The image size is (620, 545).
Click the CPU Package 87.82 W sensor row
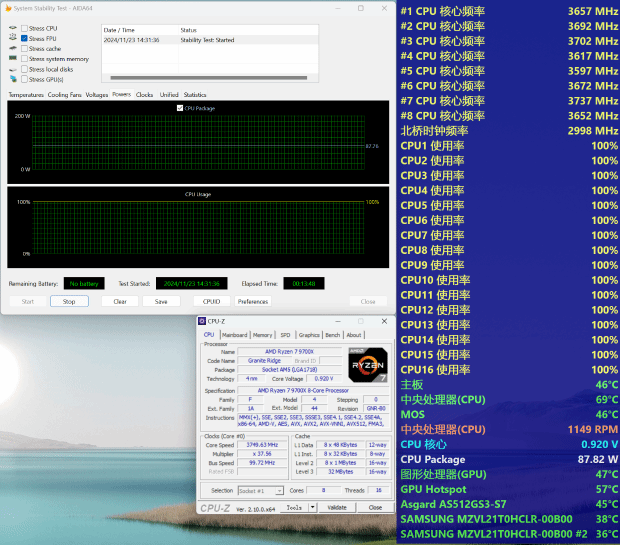coord(508,460)
